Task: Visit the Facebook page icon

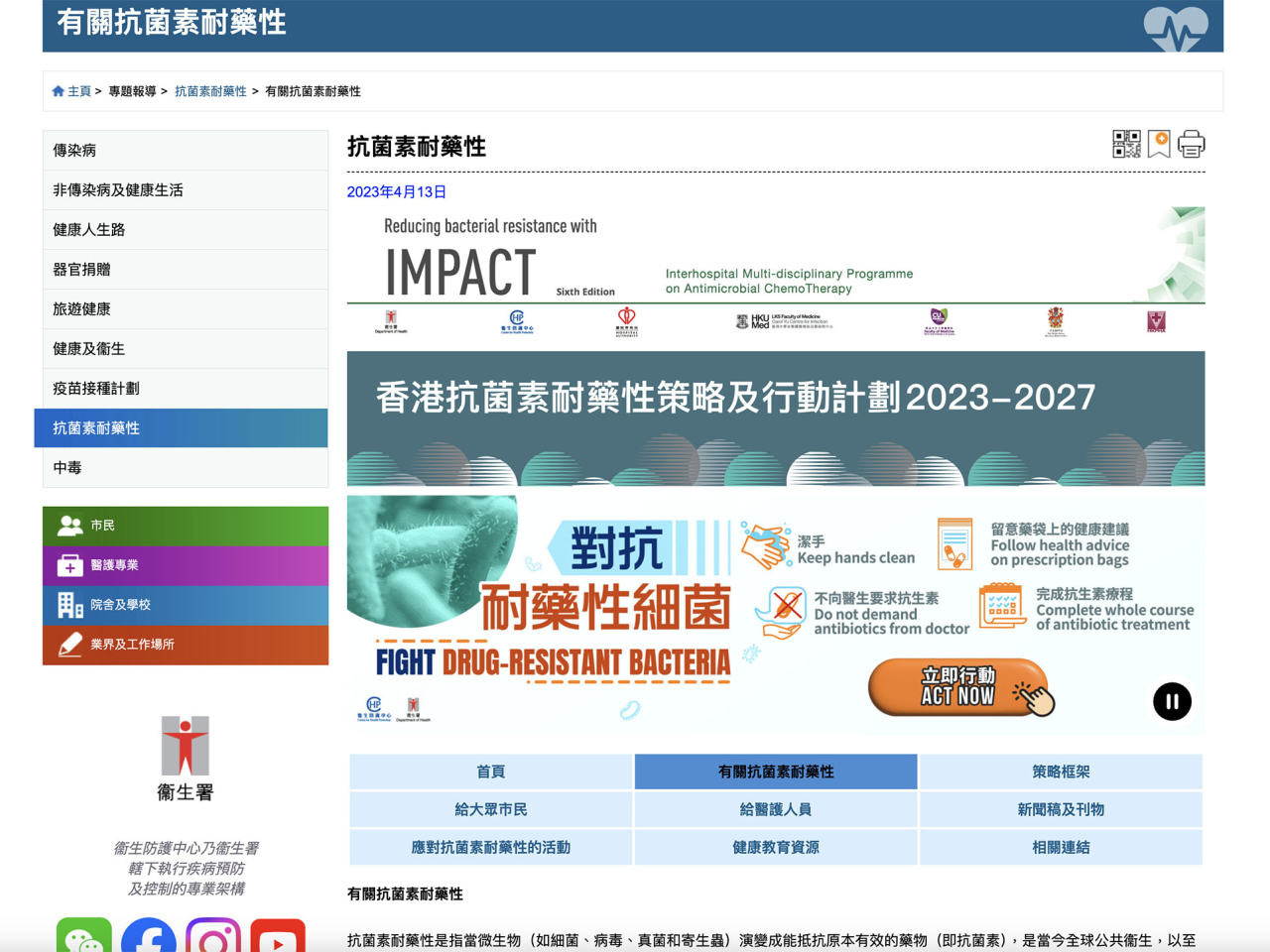Action: coord(149,938)
